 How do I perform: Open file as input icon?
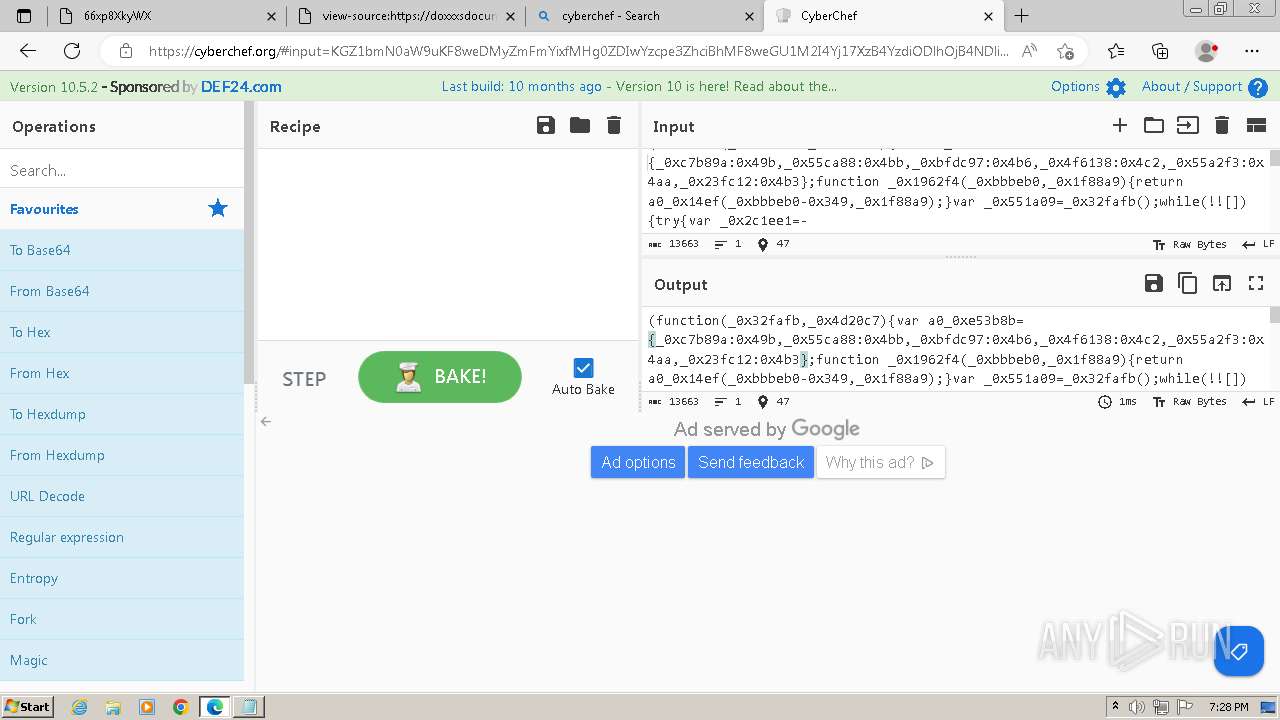pyautogui.click(x=1187, y=125)
